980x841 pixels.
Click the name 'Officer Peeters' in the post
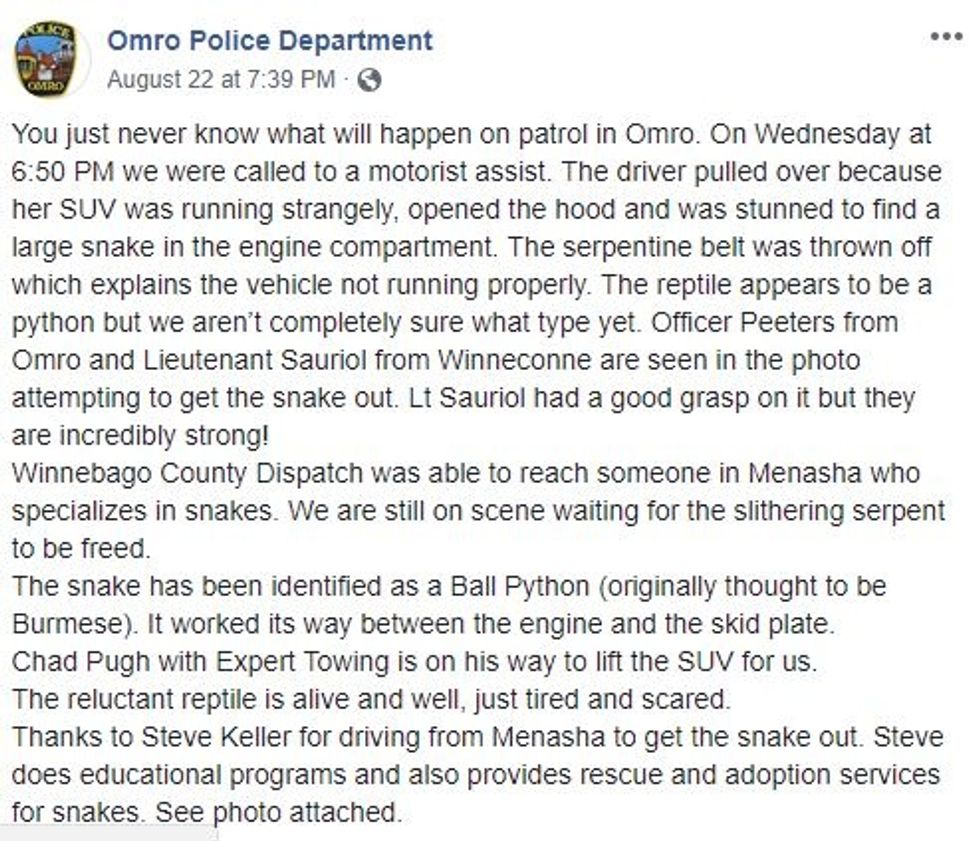pyautogui.click(x=712, y=323)
